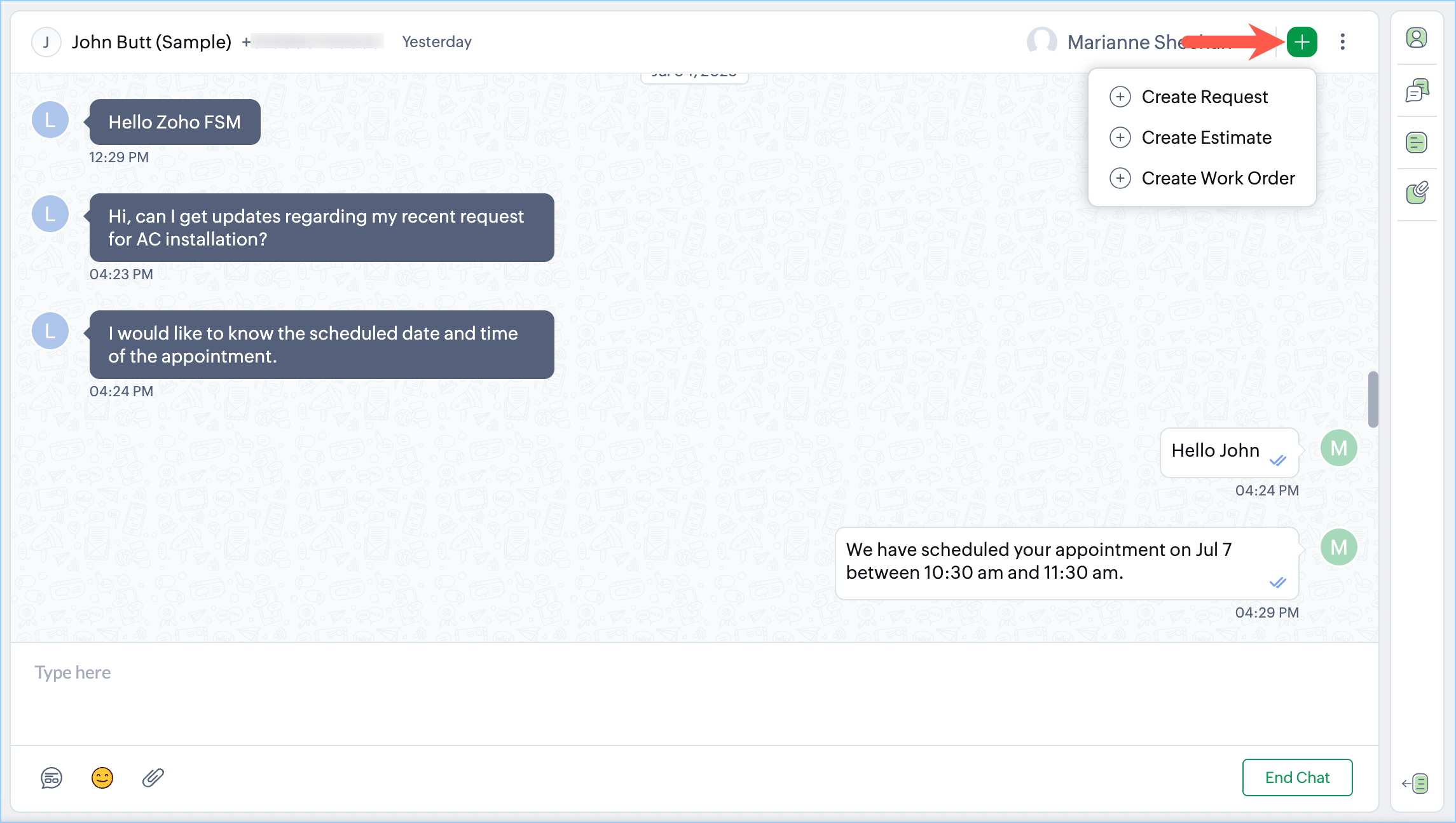
Task: Open canned message templates icon
Action: click(x=52, y=778)
